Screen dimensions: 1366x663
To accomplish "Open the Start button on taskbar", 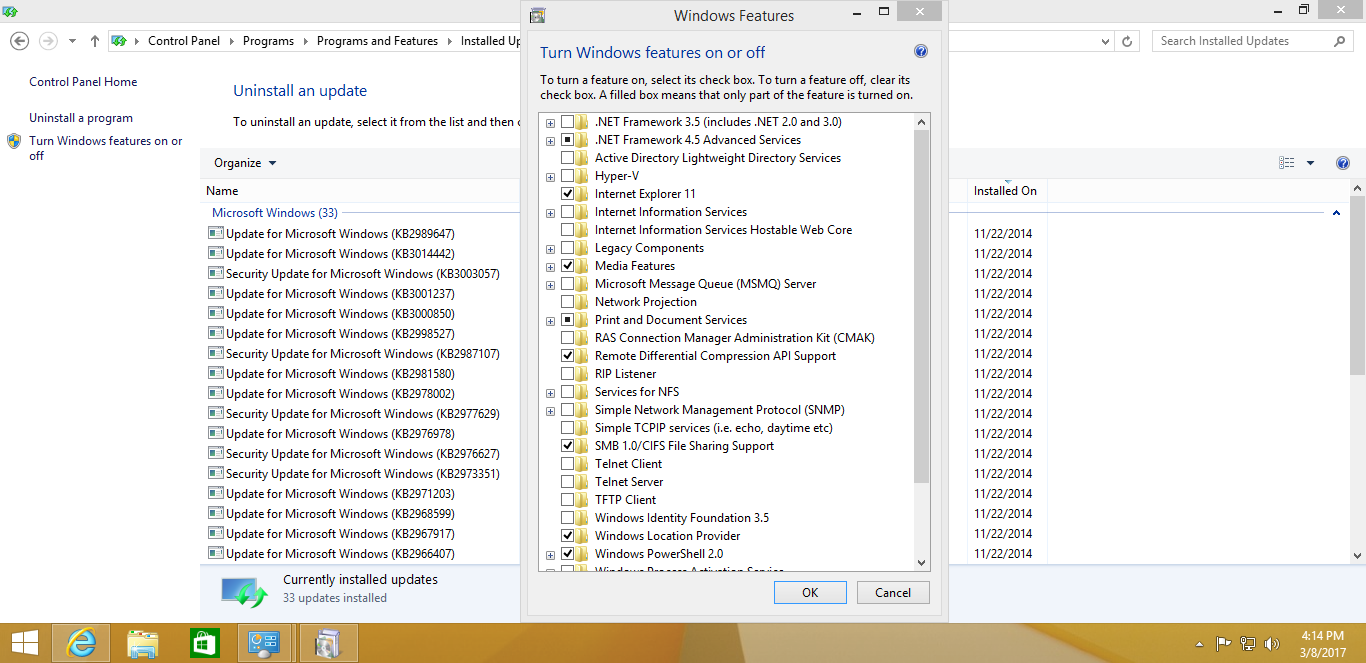I will pos(25,643).
